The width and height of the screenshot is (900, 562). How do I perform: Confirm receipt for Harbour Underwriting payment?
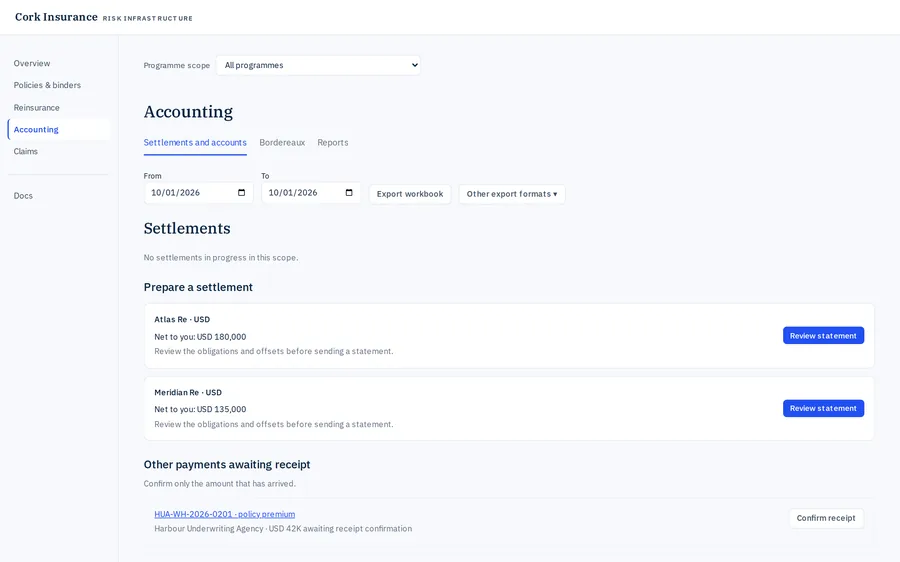[826, 518]
